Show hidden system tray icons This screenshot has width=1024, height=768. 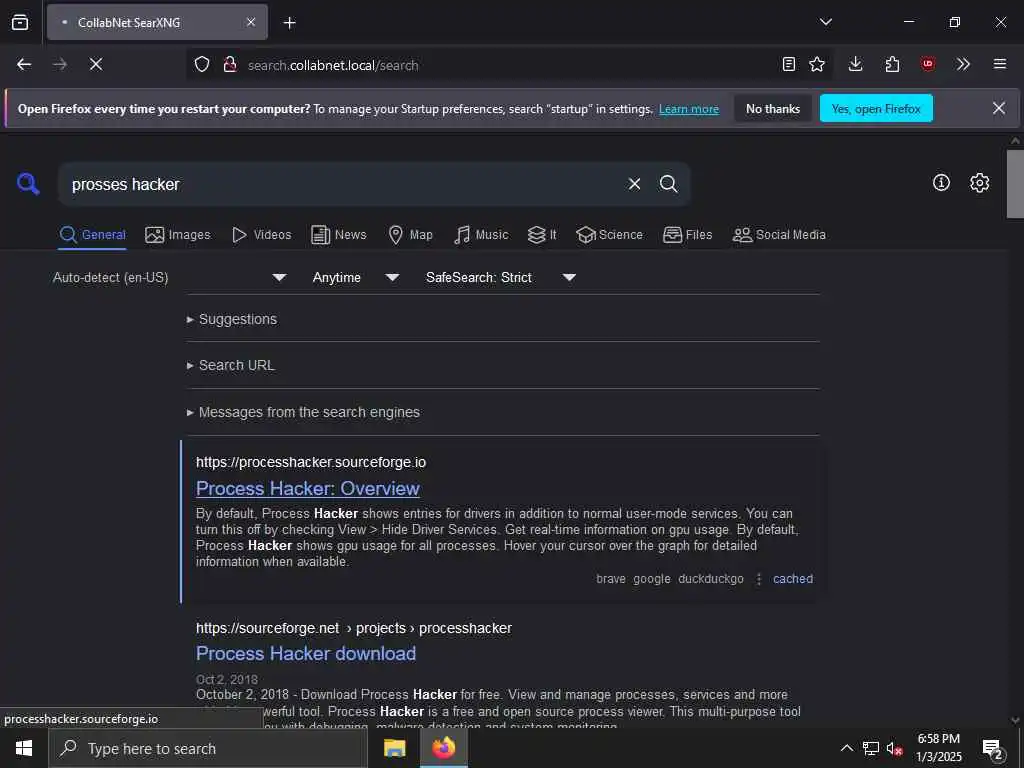[x=846, y=748]
